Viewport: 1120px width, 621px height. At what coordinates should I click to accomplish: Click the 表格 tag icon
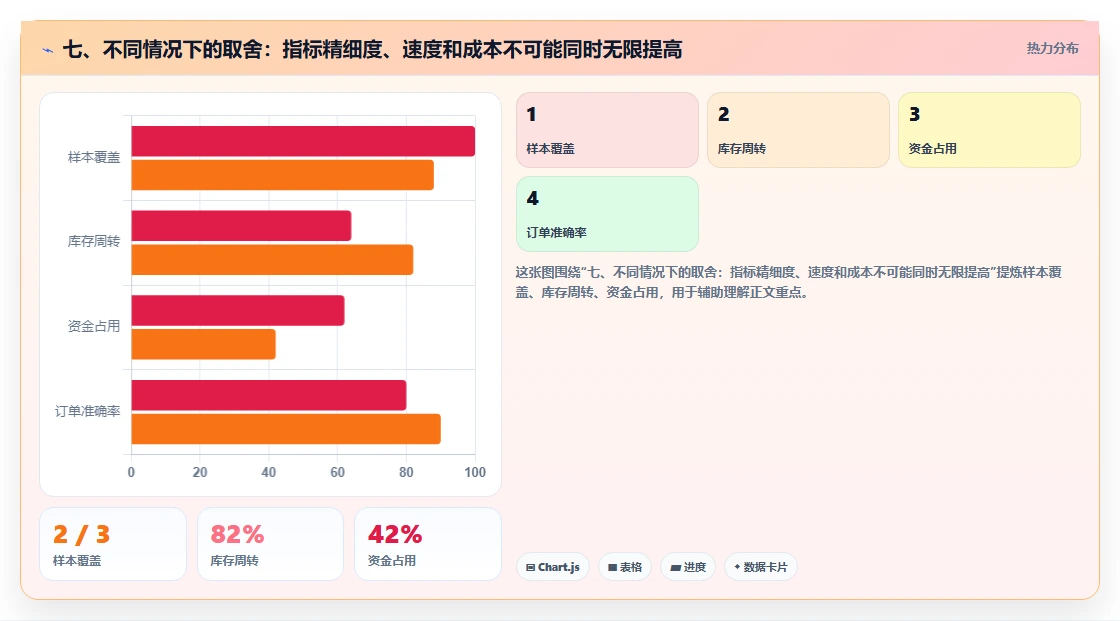pos(612,567)
